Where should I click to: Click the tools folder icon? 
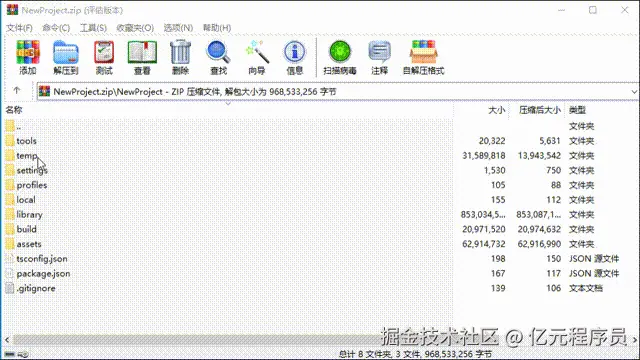pos(10,141)
